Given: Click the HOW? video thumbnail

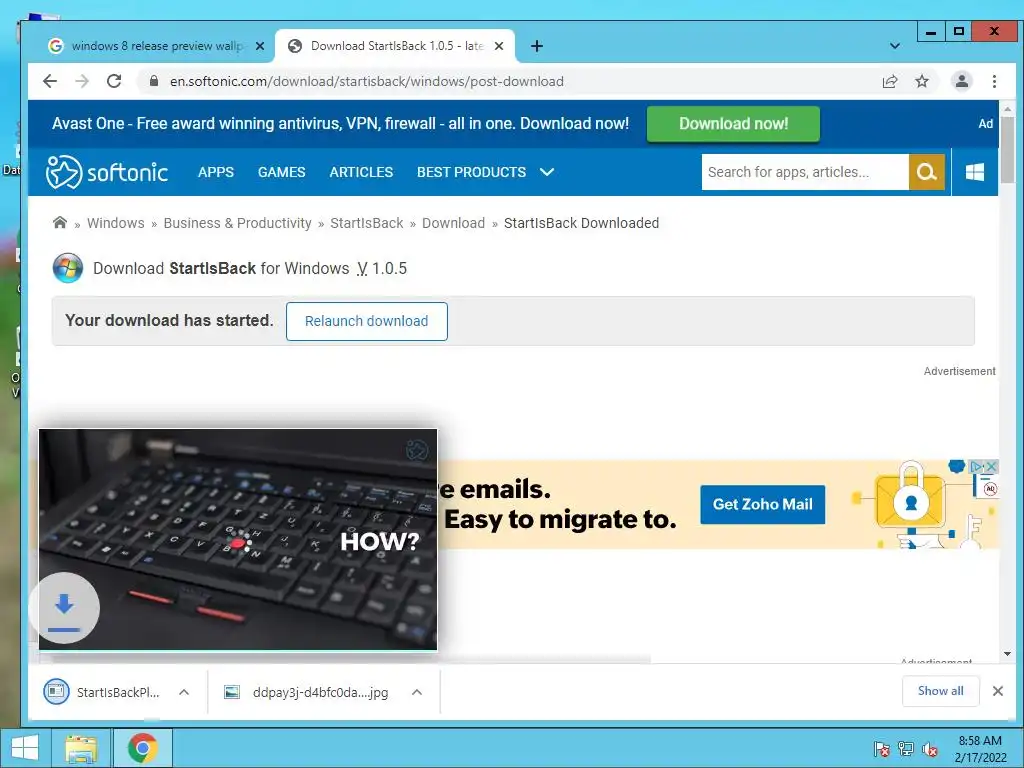Looking at the screenshot, I should pyautogui.click(x=238, y=539).
